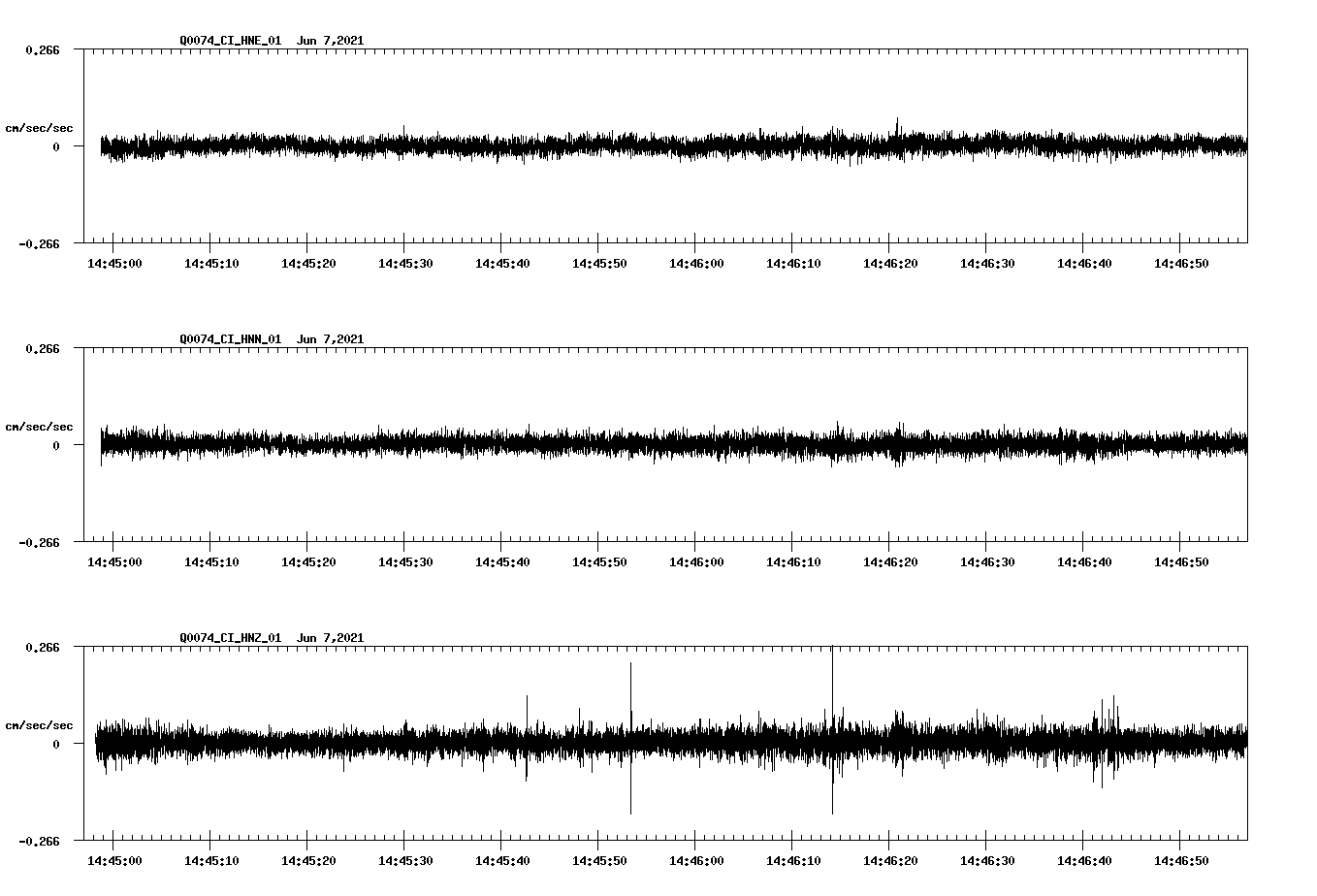
Task: Select the -0.266 lower limit on HNZ plot
Action: [39, 842]
